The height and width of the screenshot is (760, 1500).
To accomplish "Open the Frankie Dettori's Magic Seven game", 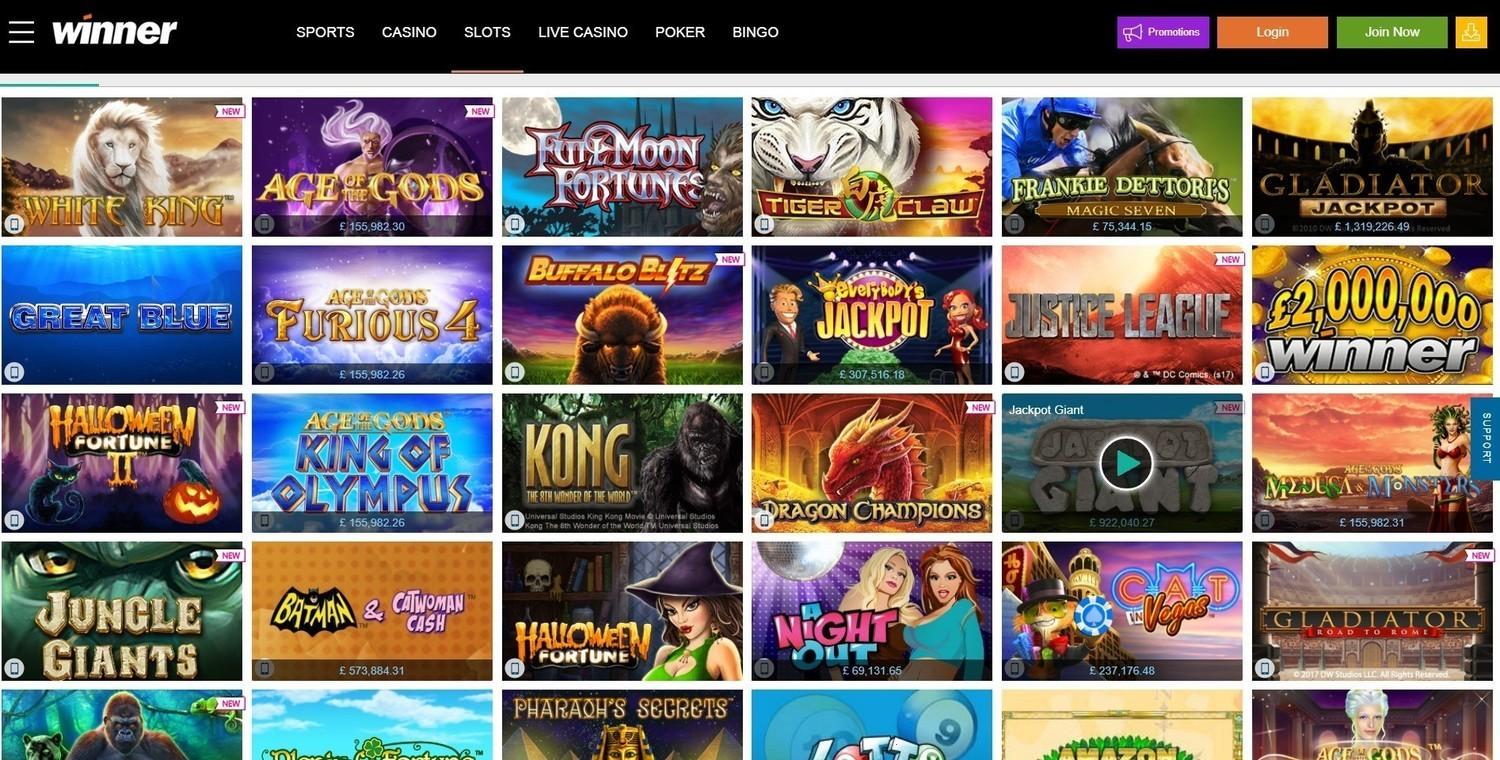I will click(x=1122, y=166).
